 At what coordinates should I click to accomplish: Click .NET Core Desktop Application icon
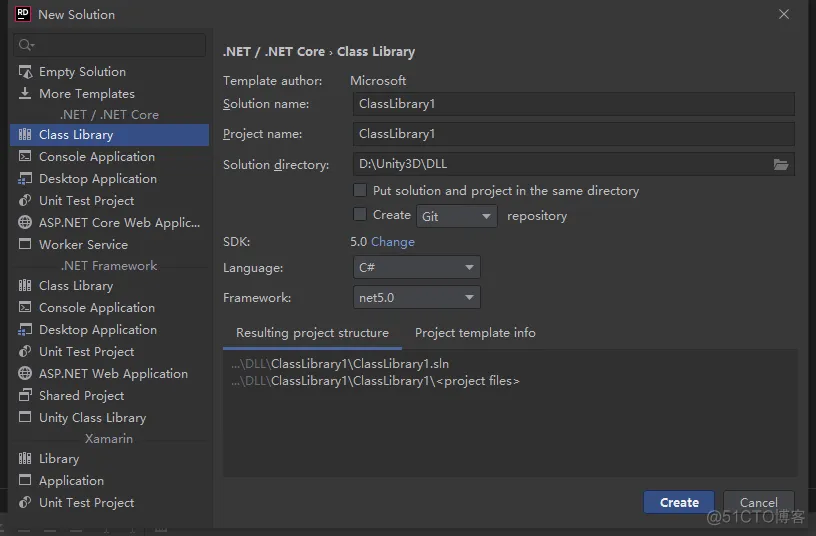tap(25, 178)
